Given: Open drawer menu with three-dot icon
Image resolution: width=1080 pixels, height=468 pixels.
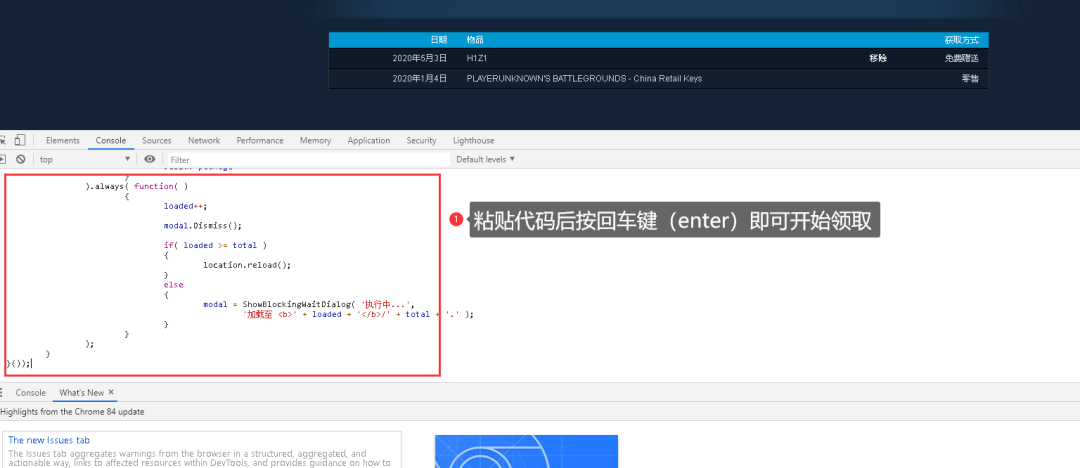Looking at the screenshot, I should [2, 393].
